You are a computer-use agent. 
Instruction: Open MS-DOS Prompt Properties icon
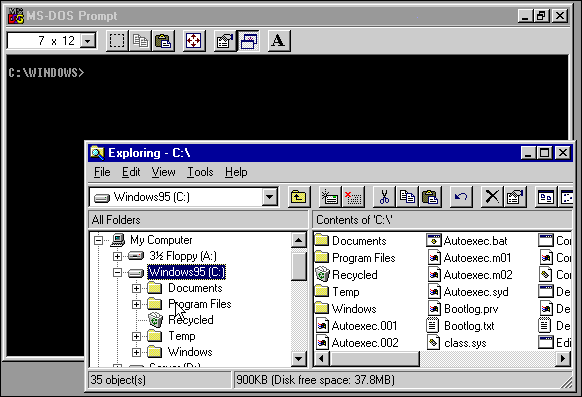(225, 41)
